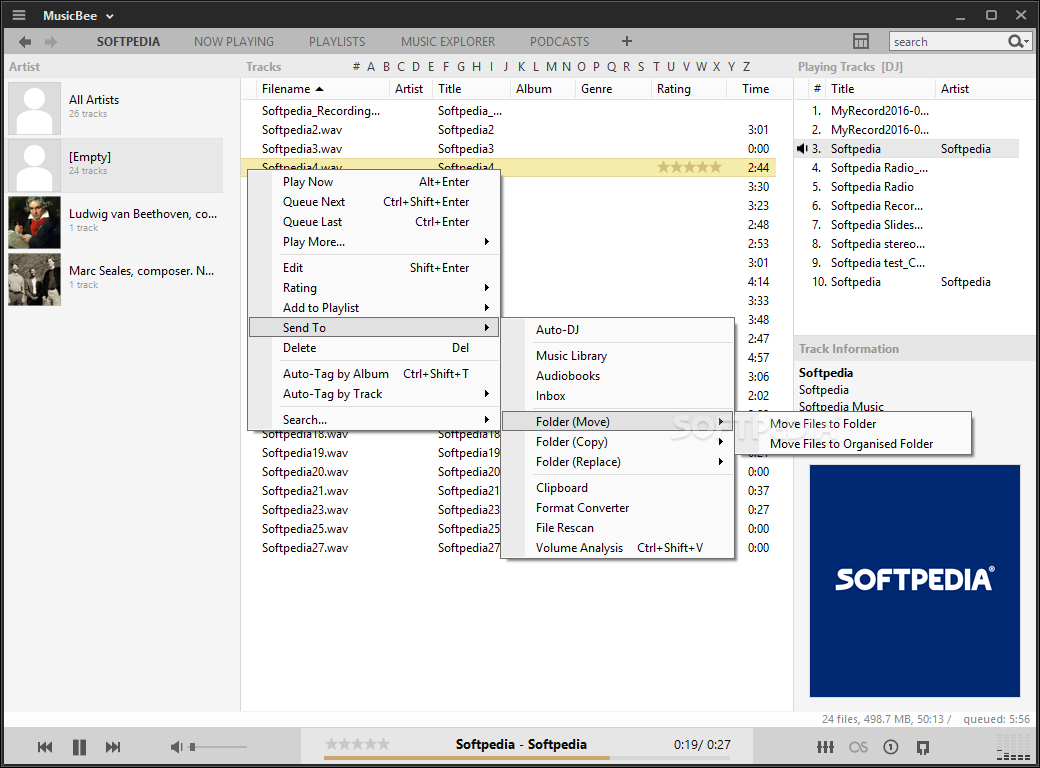This screenshot has height=768, width=1040.
Task: Select Format Converter in Send To menu
Action: click(582, 508)
